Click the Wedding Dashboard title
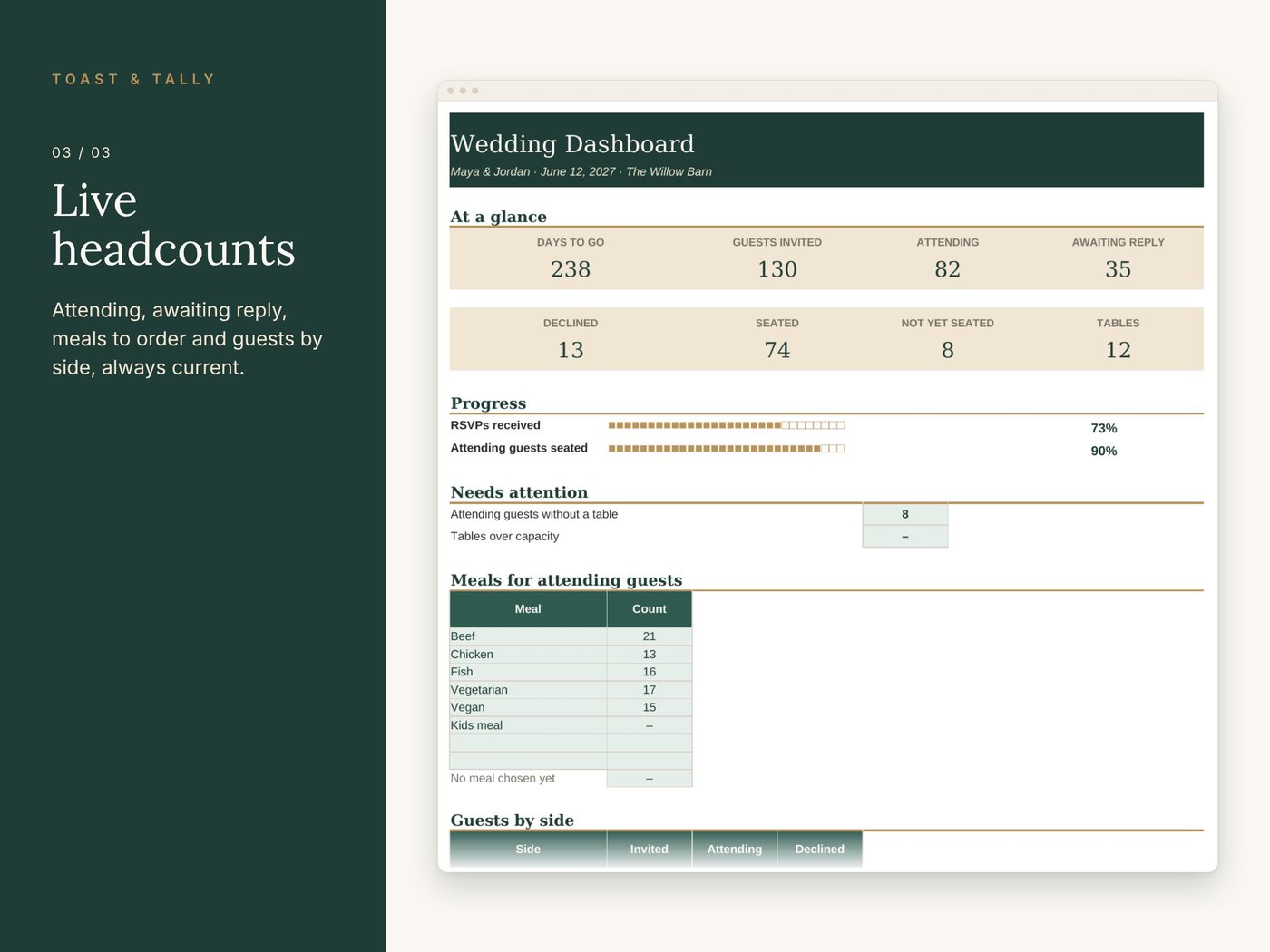 [x=572, y=144]
